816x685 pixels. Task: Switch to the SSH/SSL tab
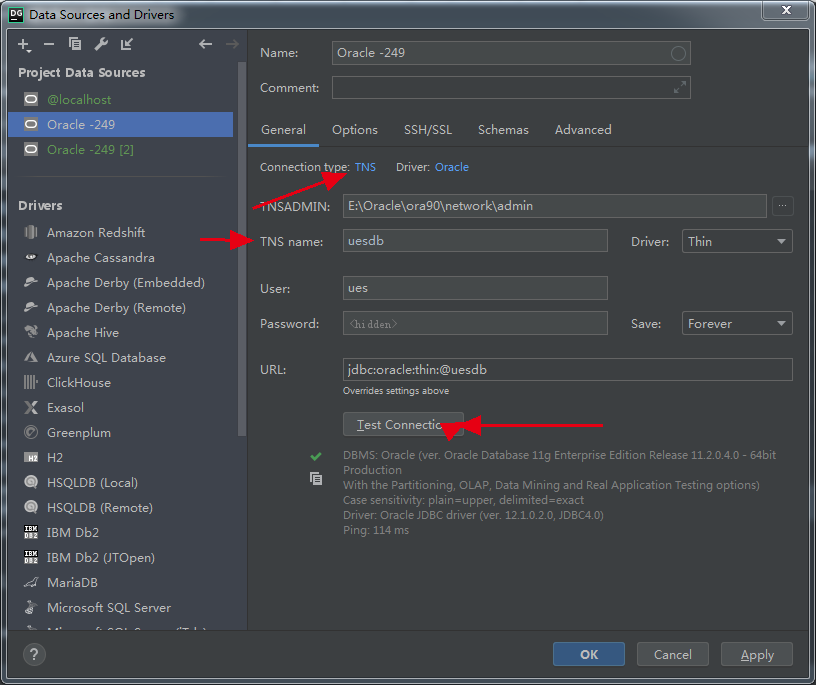[428, 129]
